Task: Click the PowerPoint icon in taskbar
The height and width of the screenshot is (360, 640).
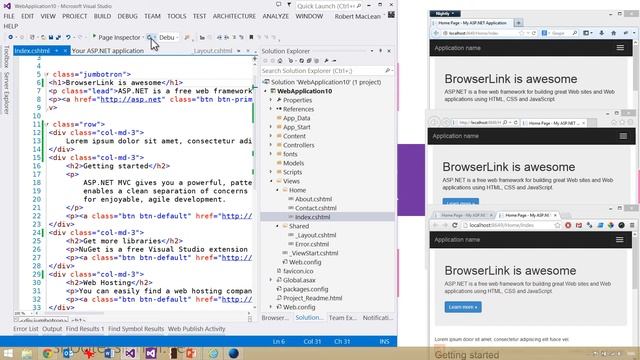Action: click(x=191, y=353)
